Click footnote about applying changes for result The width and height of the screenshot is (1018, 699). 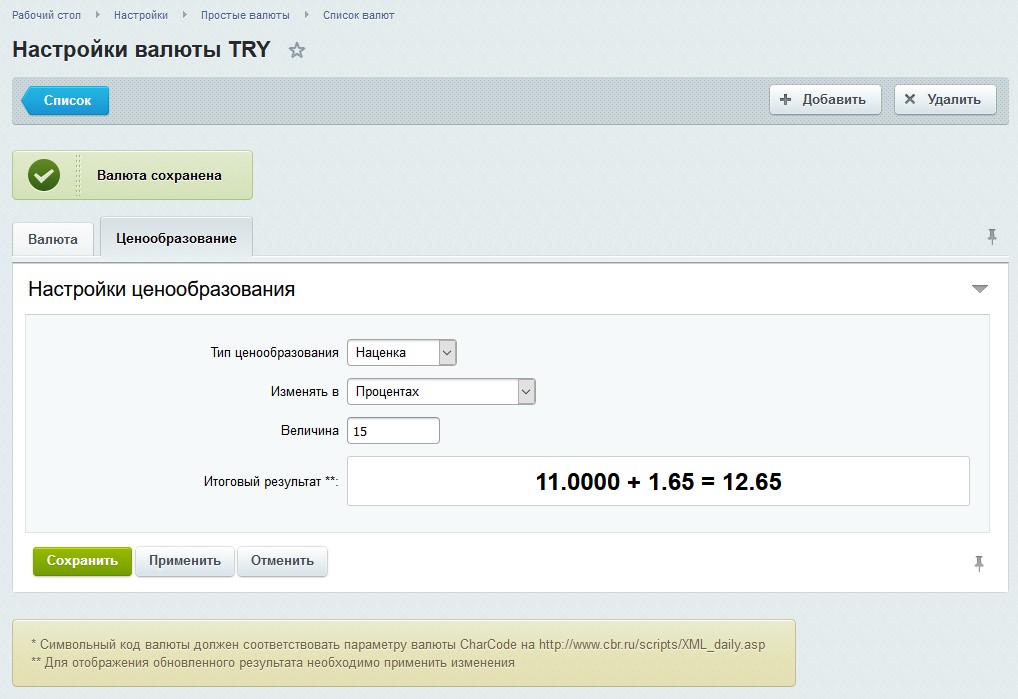click(x=273, y=663)
